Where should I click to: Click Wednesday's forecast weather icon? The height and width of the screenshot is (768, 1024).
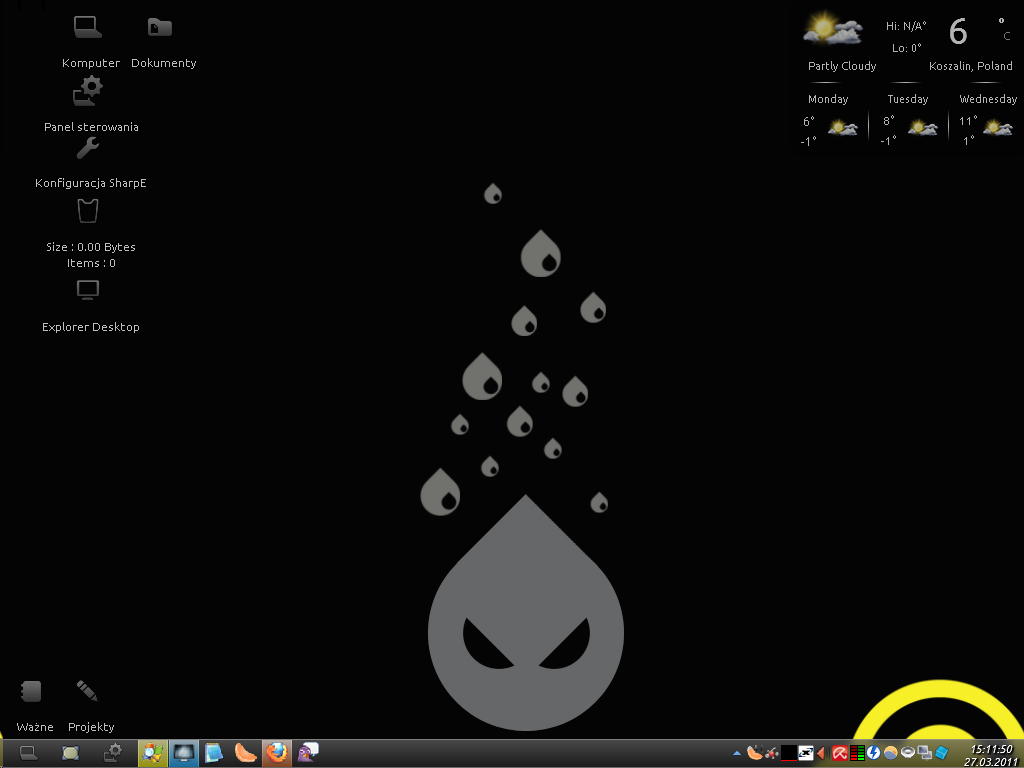pyautogui.click(x=998, y=127)
